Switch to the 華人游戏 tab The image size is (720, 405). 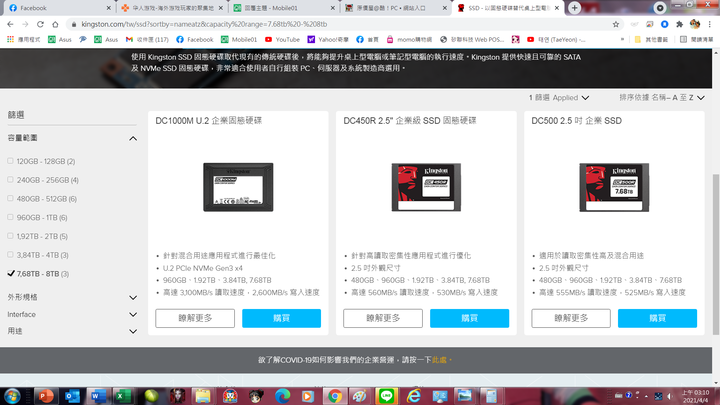[x=170, y=8]
